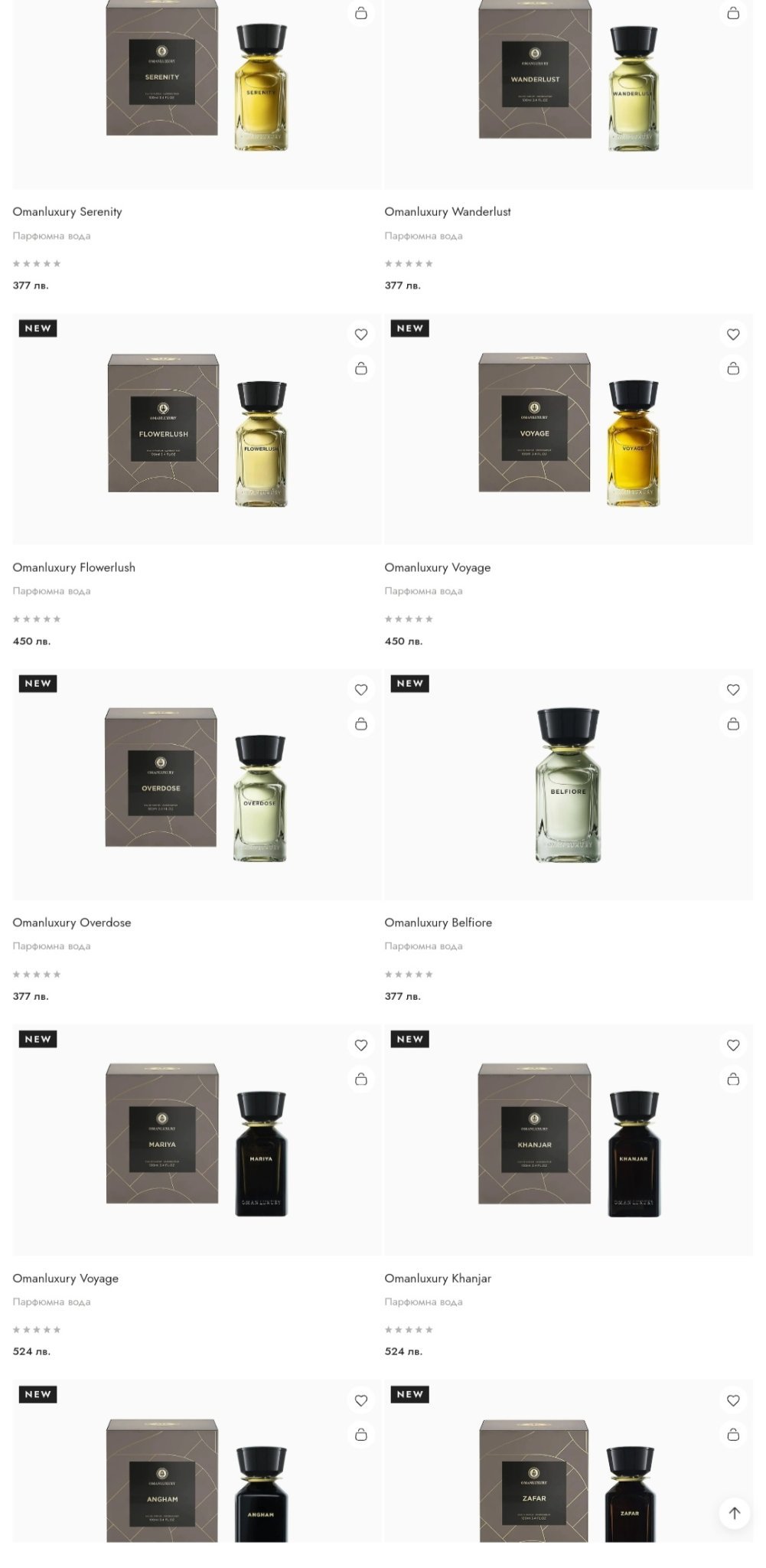Add Omanluxury Khanjar to shopping bag
Screen dimensions: 766x1568
click(733, 1079)
